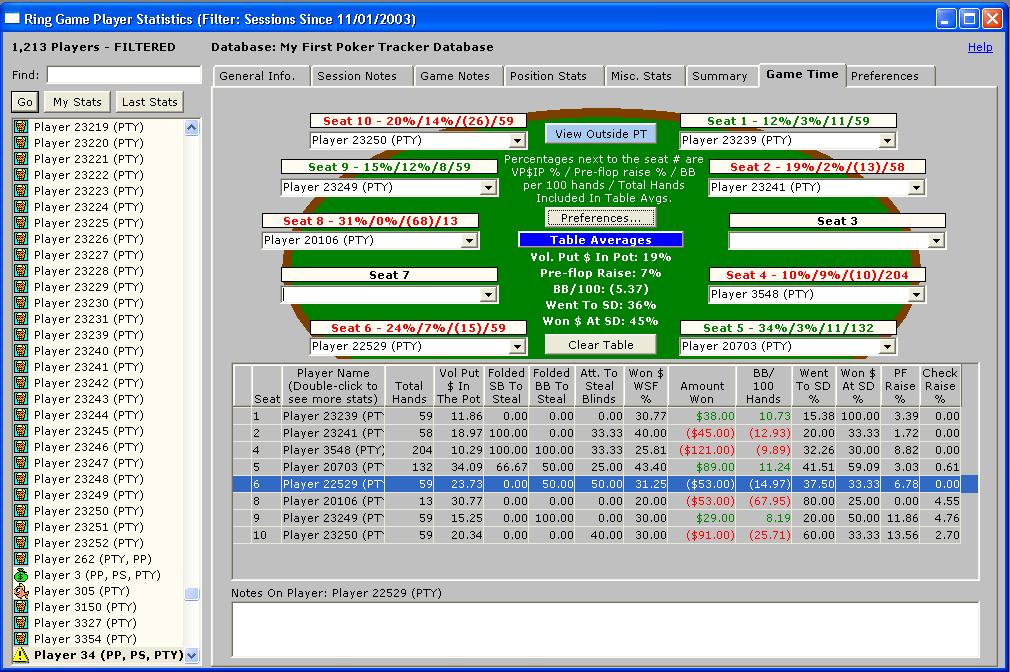Go to the Preferences tab

coord(884,76)
